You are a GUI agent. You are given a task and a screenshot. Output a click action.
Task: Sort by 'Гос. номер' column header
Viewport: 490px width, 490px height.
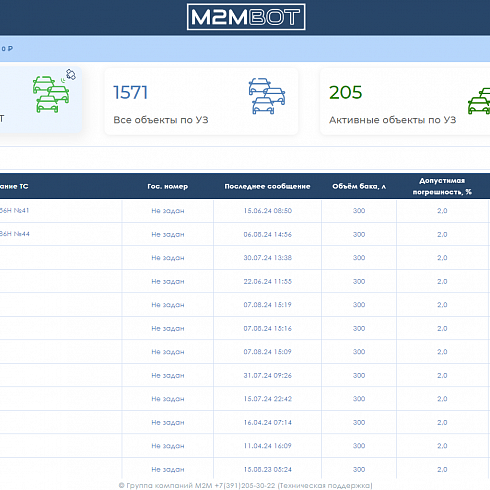point(168,186)
